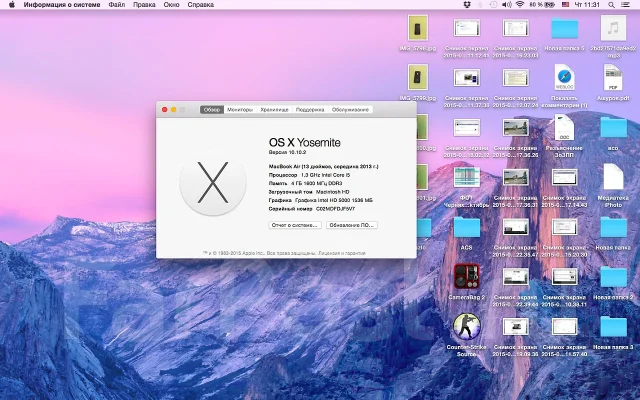This screenshot has width=640, height=400.
Task: Select screenshot thumbnail ending 22.39.44
Action: (516, 277)
